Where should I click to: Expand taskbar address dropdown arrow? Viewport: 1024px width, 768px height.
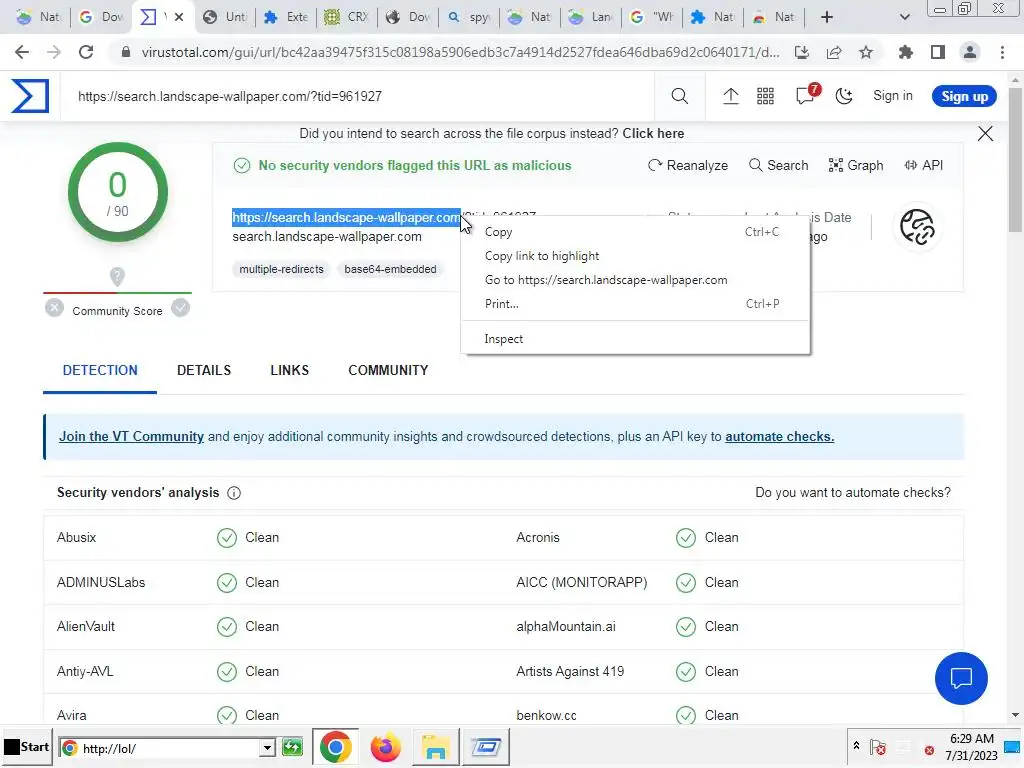[266, 748]
